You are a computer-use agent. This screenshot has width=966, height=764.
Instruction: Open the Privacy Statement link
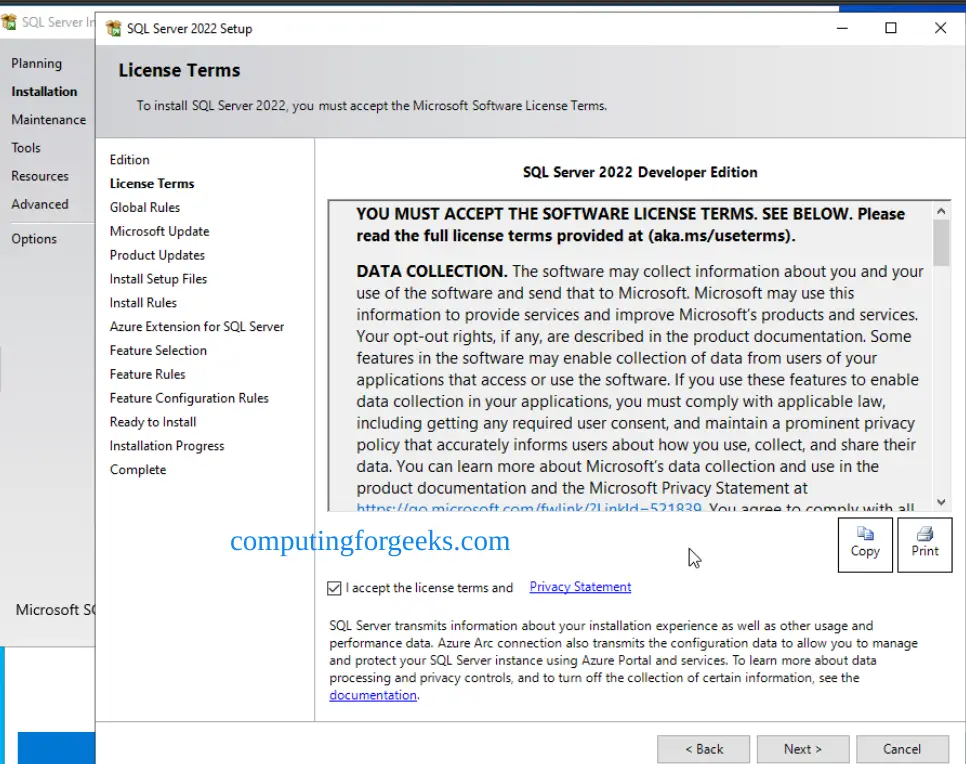[580, 587]
